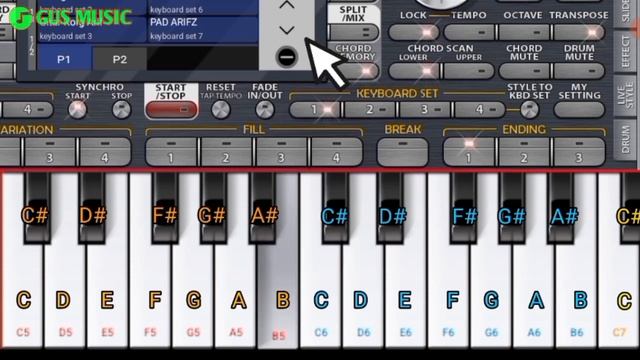Toggle Chord Scan Upper
Image resolution: width=640 pixels, height=360 pixels.
(469, 71)
